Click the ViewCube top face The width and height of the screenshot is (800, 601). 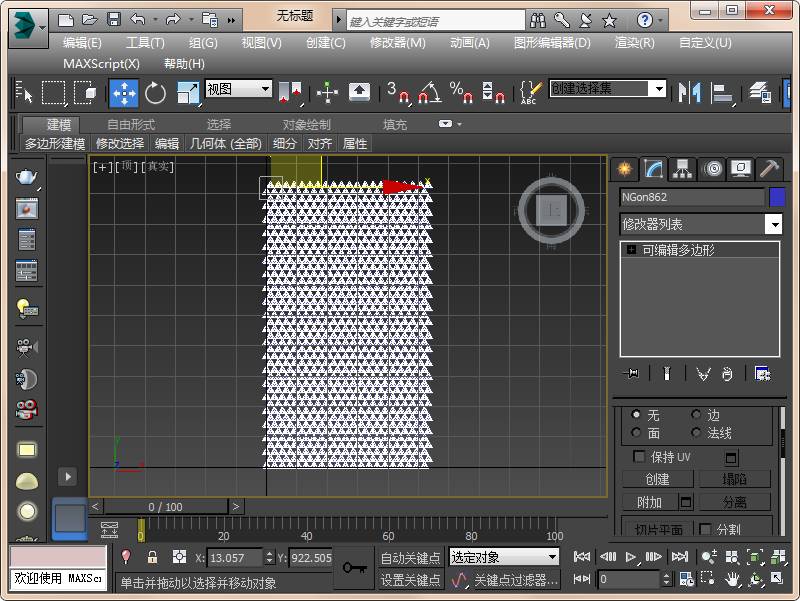pyautogui.click(x=552, y=210)
